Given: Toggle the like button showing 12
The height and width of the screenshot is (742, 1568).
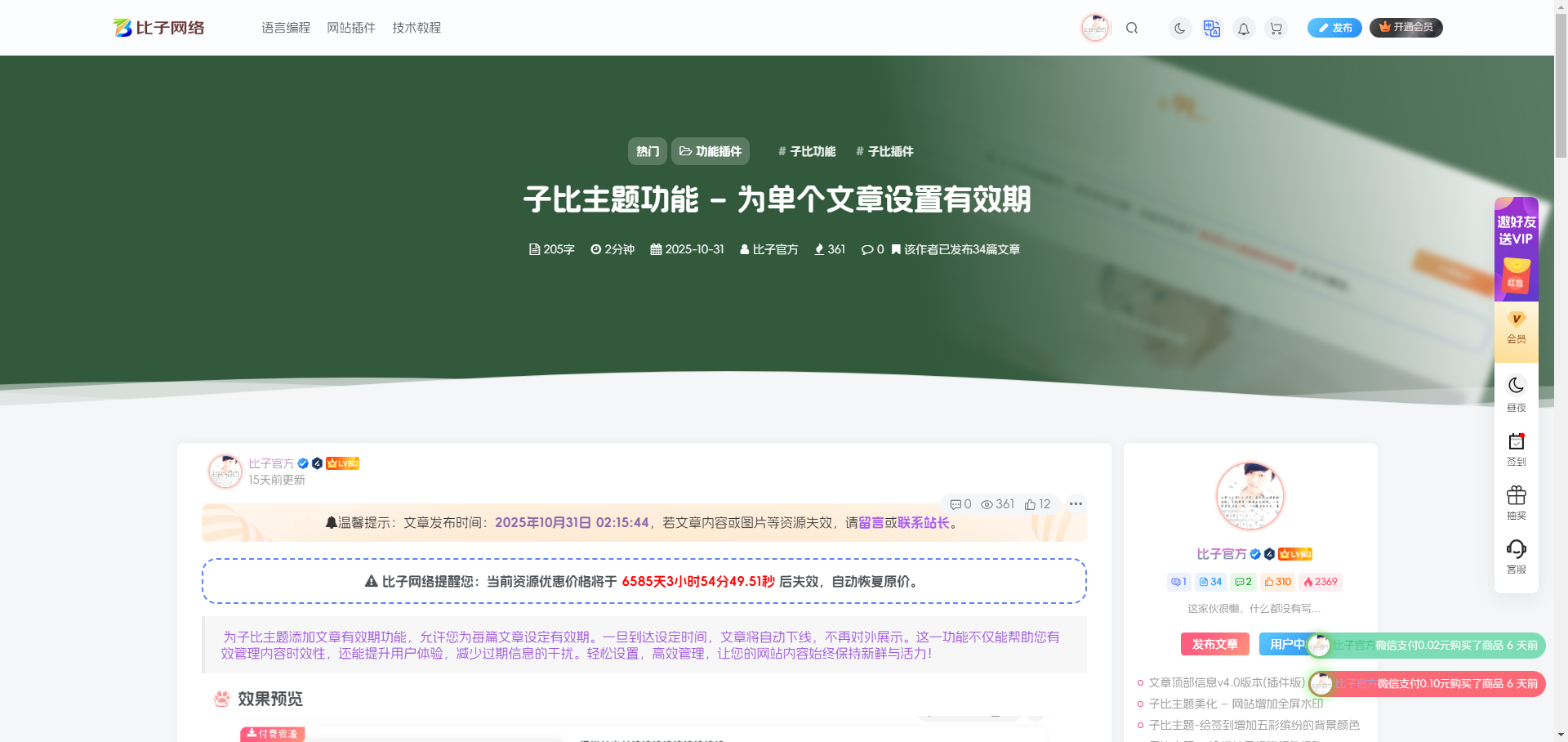Looking at the screenshot, I should pos(1036,504).
